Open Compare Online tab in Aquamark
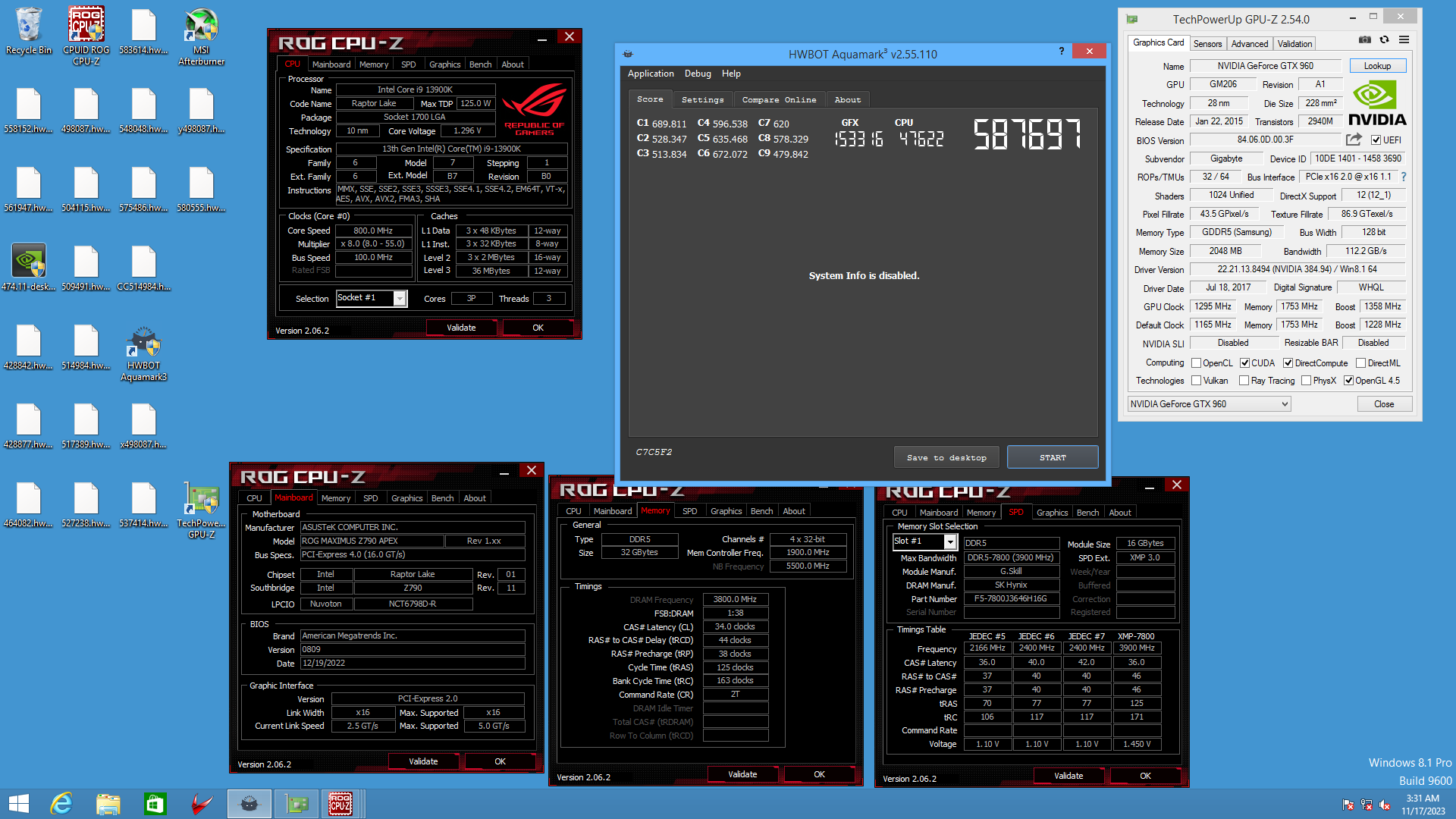 click(x=779, y=100)
